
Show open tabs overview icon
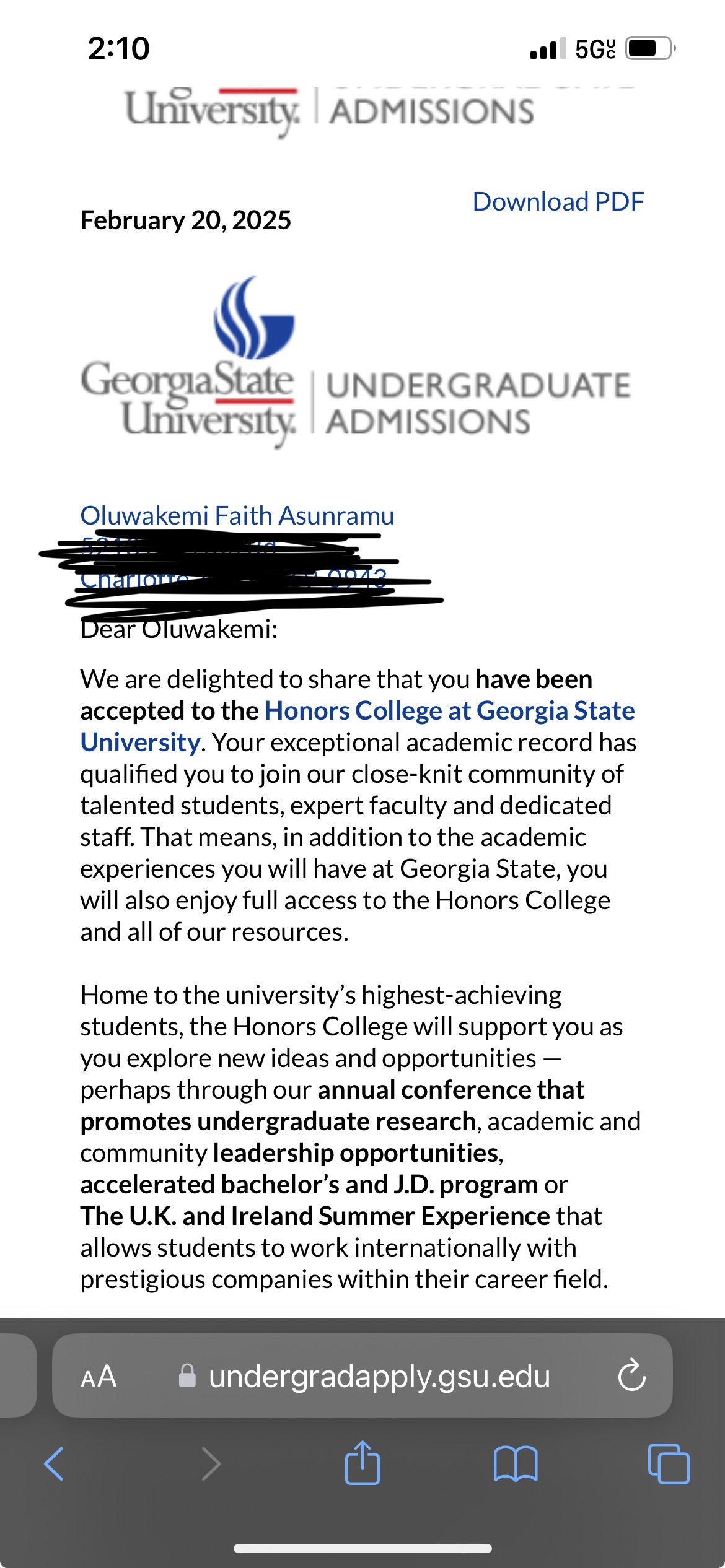click(x=669, y=1464)
